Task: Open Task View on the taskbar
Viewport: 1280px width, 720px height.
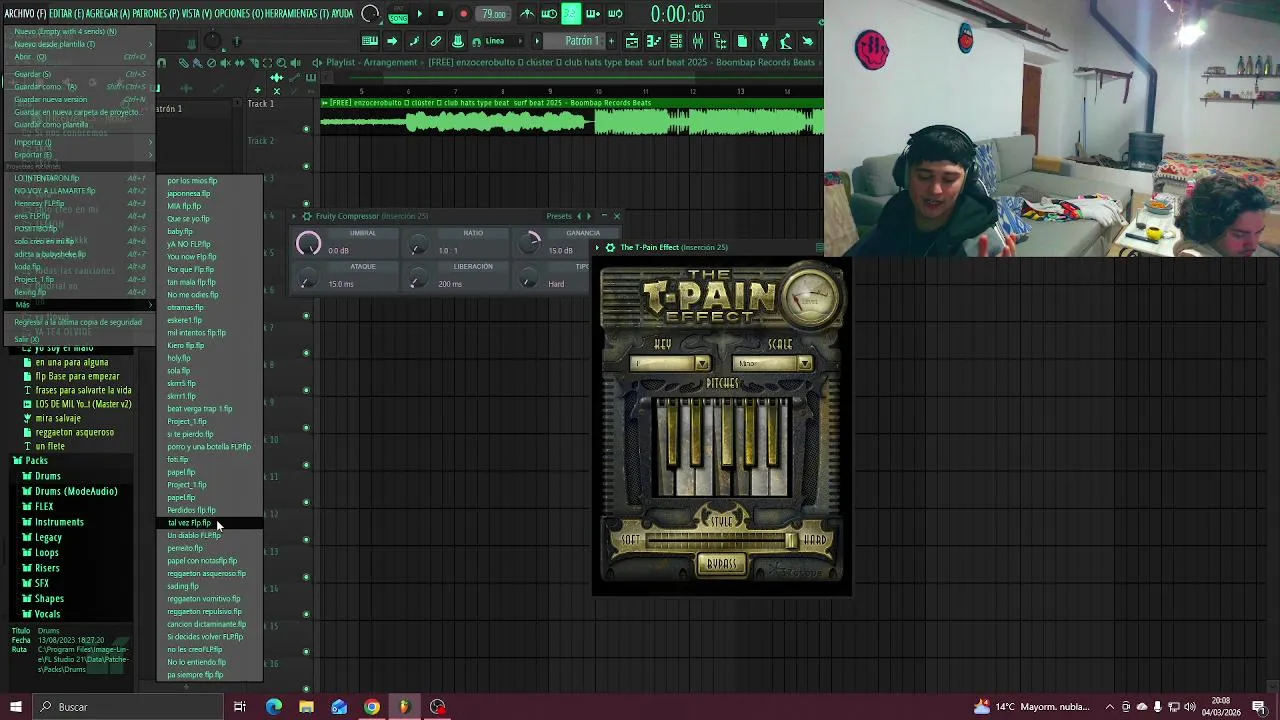Action: pos(240,707)
